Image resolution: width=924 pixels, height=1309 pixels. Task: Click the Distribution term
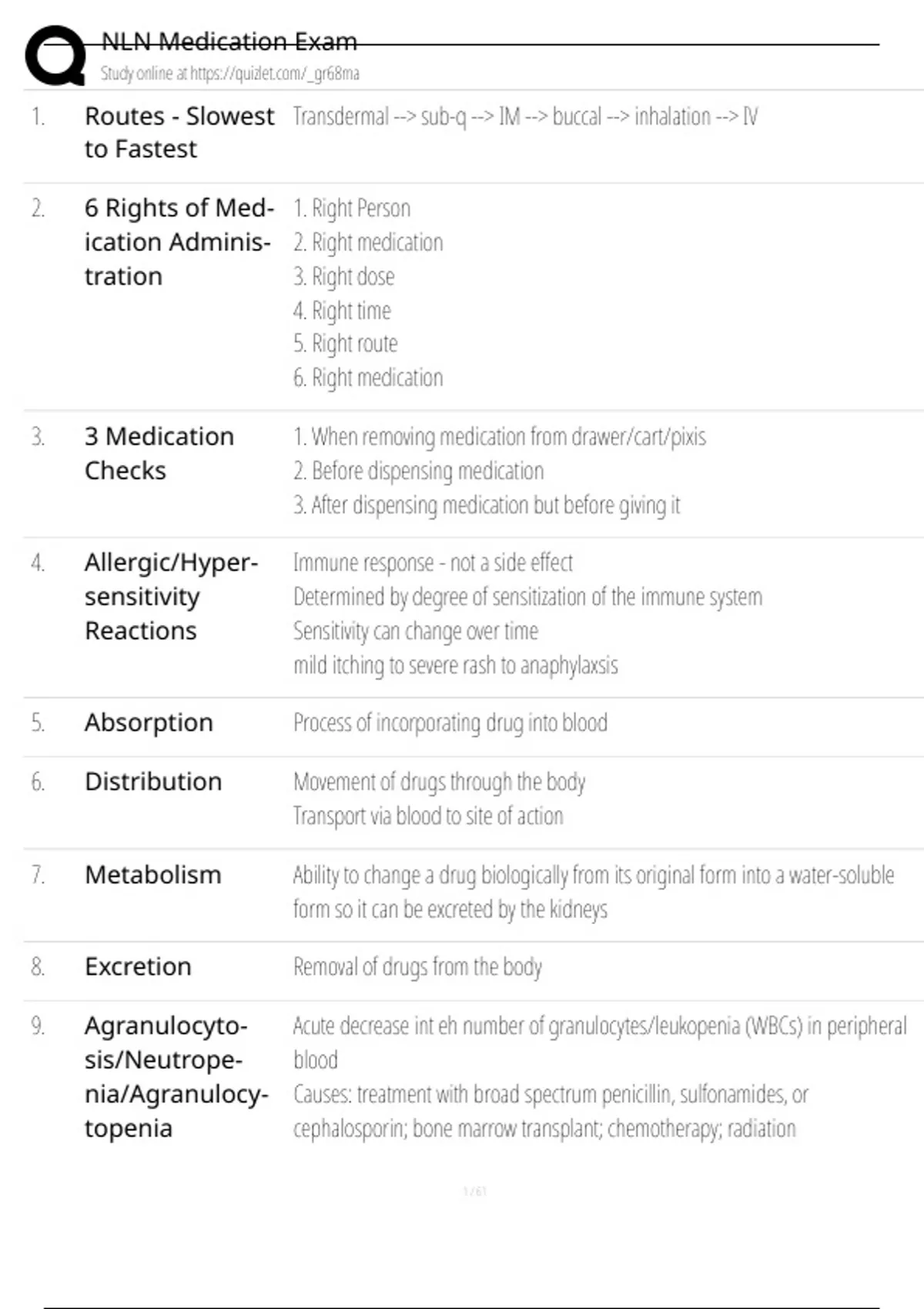[x=153, y=782]
